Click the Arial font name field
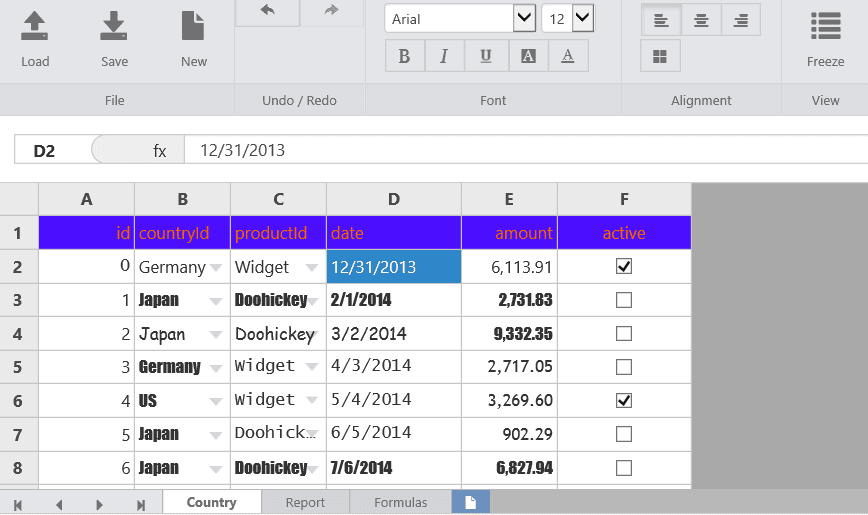Screen dimensions: 868x515 pos(449,19)
